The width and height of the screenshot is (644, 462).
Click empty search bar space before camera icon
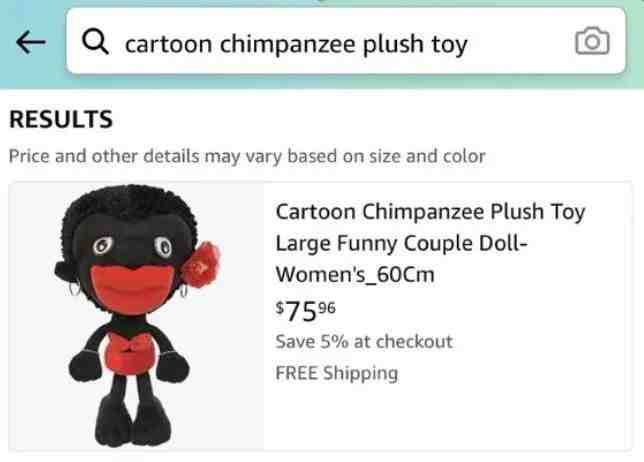click(520, 42)
